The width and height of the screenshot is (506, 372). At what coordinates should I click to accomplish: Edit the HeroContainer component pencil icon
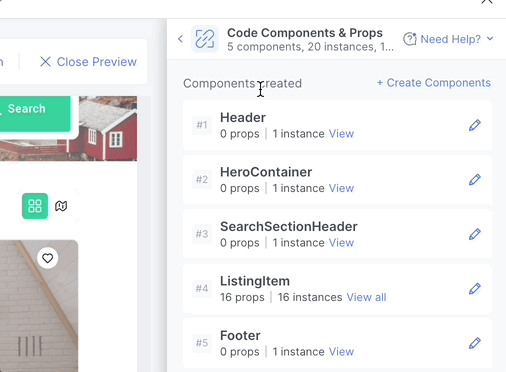(x=475, y=180)
